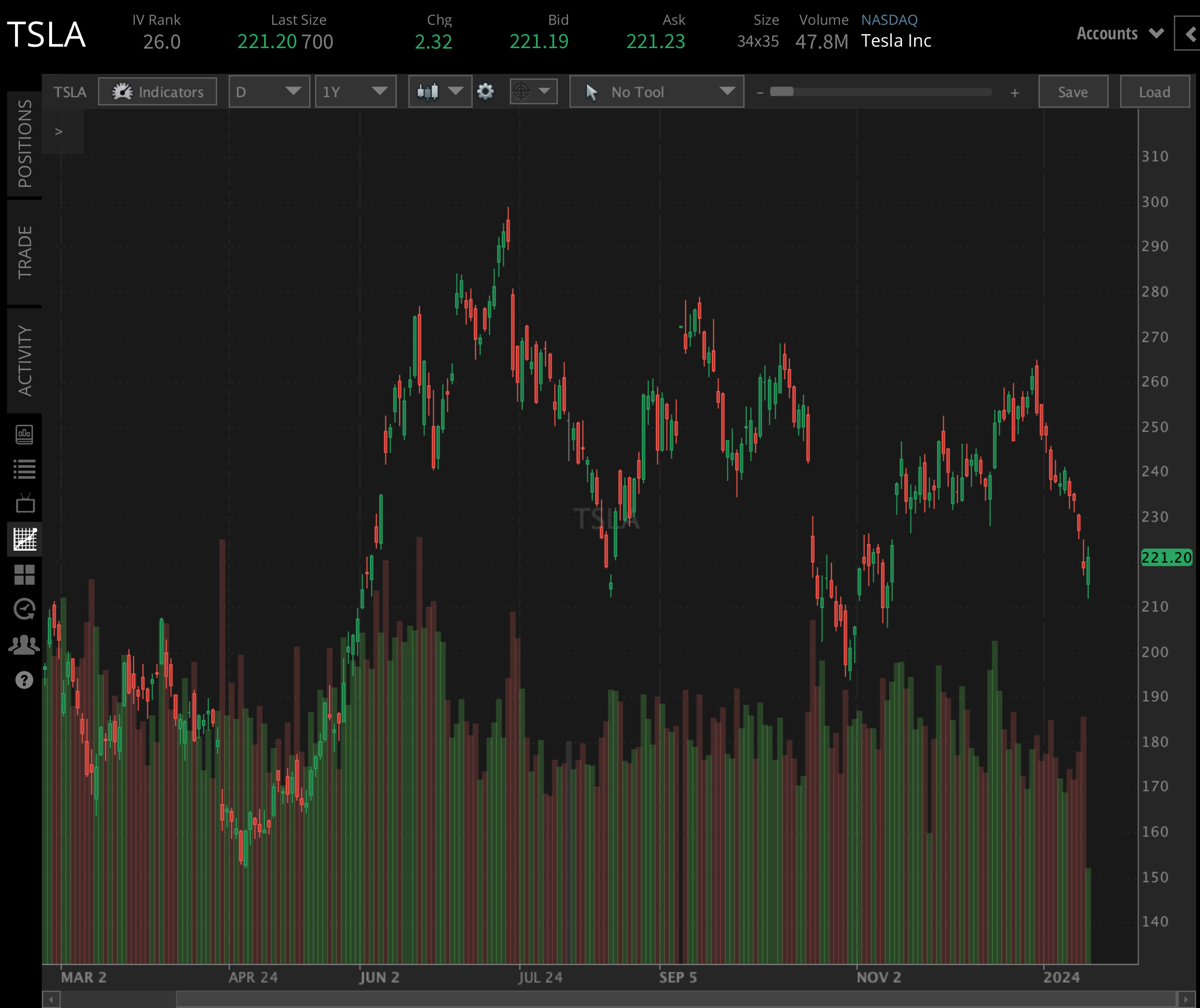The image size is (1200, 1008).
Task: Open the TV media icon in sidebar
Action: click(23, 504)
